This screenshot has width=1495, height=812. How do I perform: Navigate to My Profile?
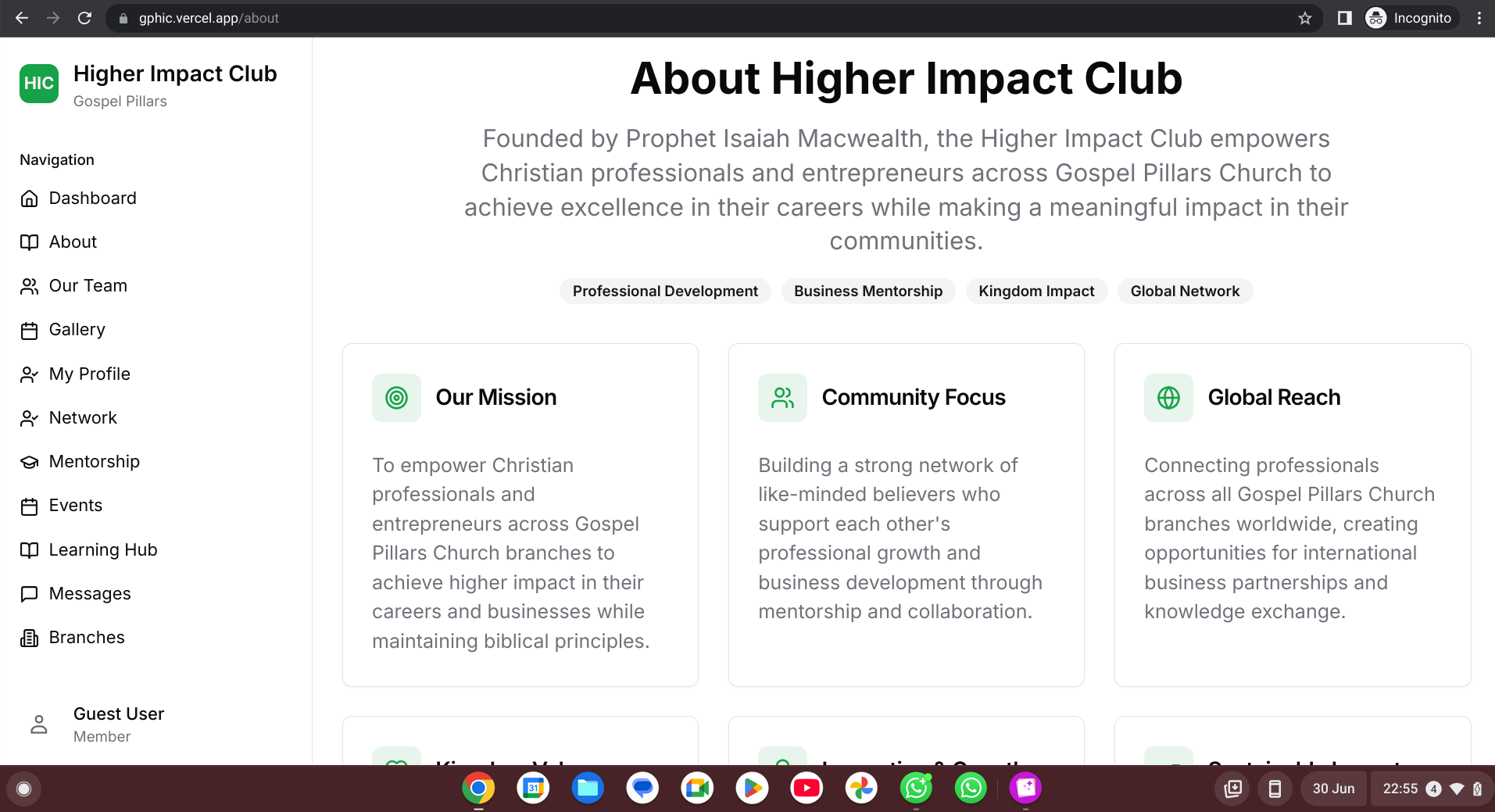point(156,374)
